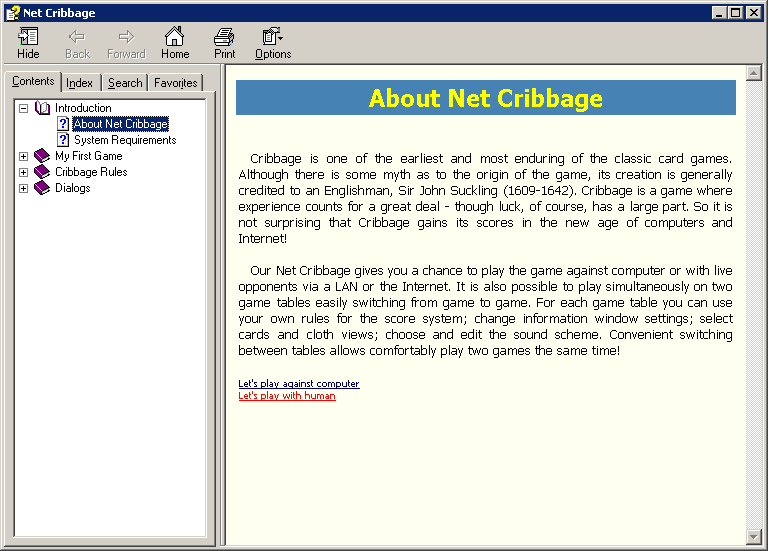
Task: Open the Options toolbar menu
Action: [273, 43]
